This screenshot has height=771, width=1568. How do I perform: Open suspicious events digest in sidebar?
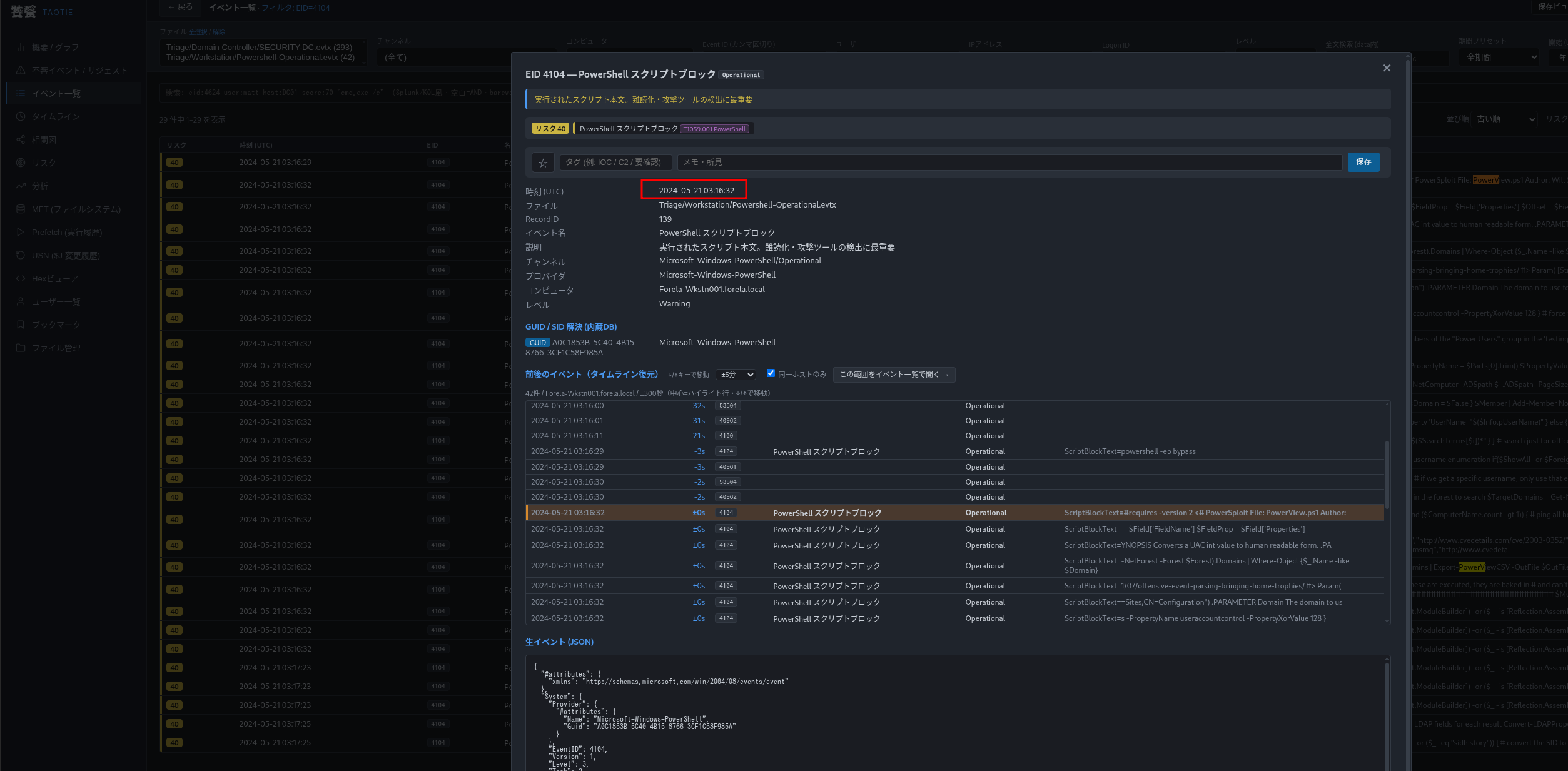[x=74, y=71]
